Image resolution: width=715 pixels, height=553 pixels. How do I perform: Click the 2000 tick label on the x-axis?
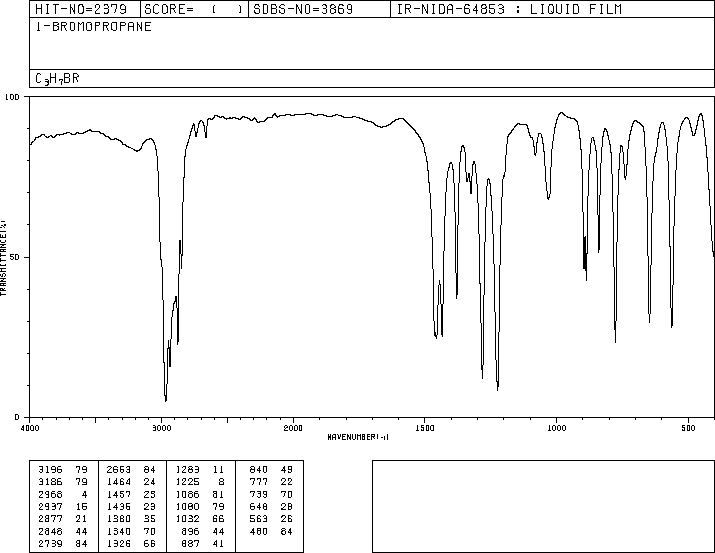pyautogui.click(x=293, y=428)
